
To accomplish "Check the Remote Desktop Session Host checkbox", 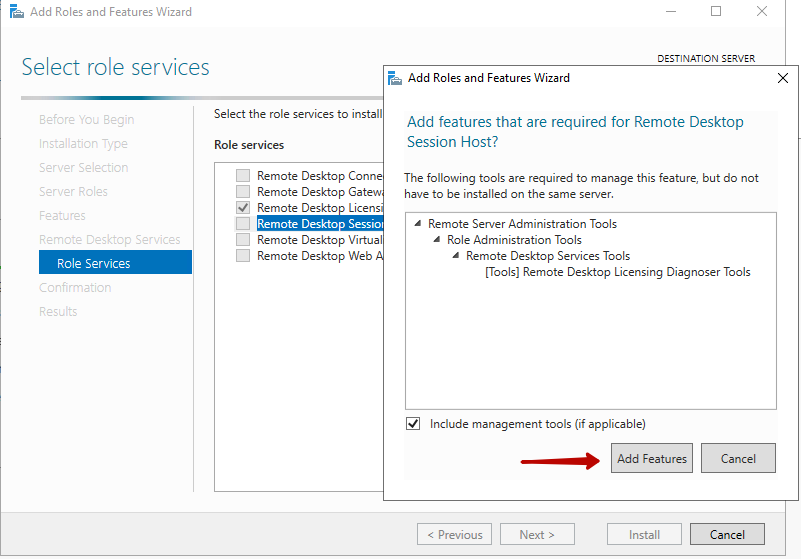I will (243, 224).
